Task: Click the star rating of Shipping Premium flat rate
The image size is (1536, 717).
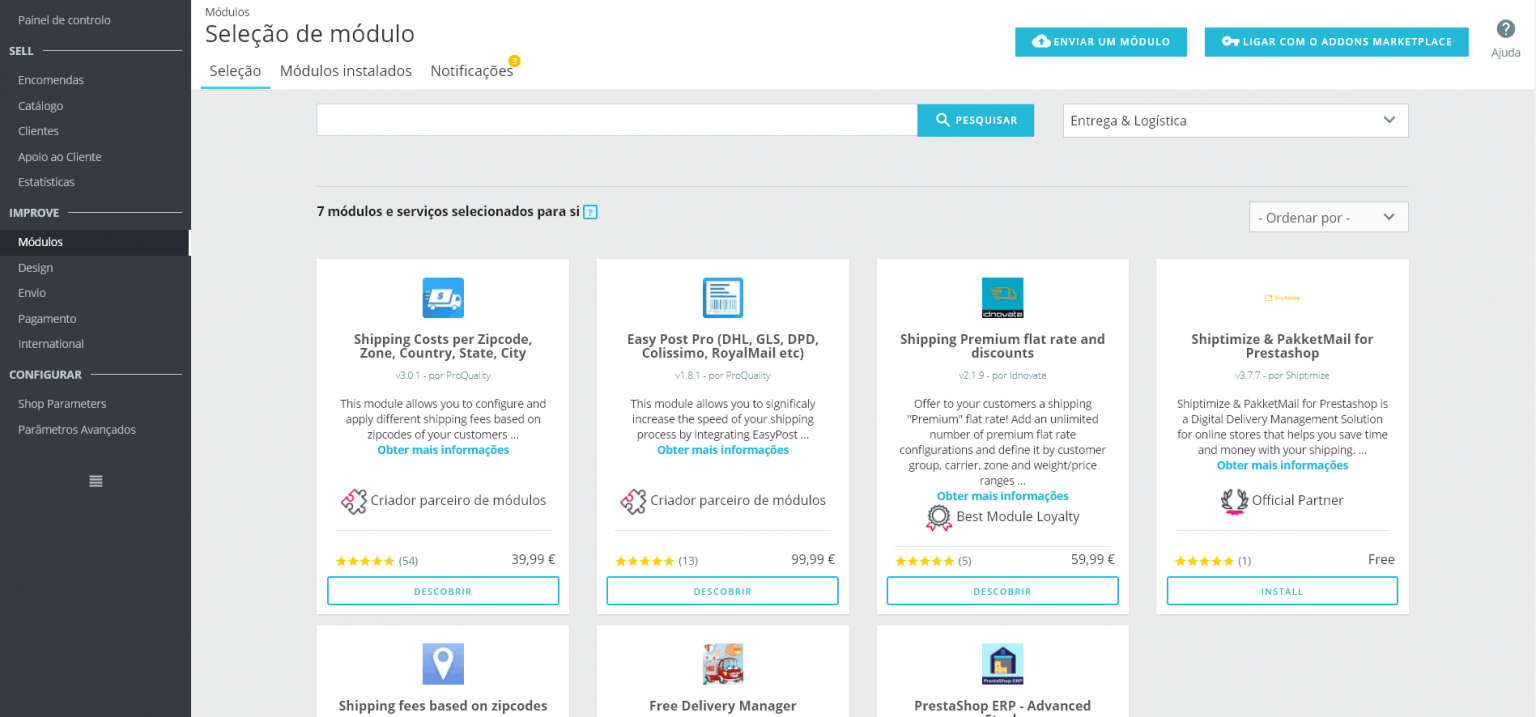Action: tap(925, 561)
